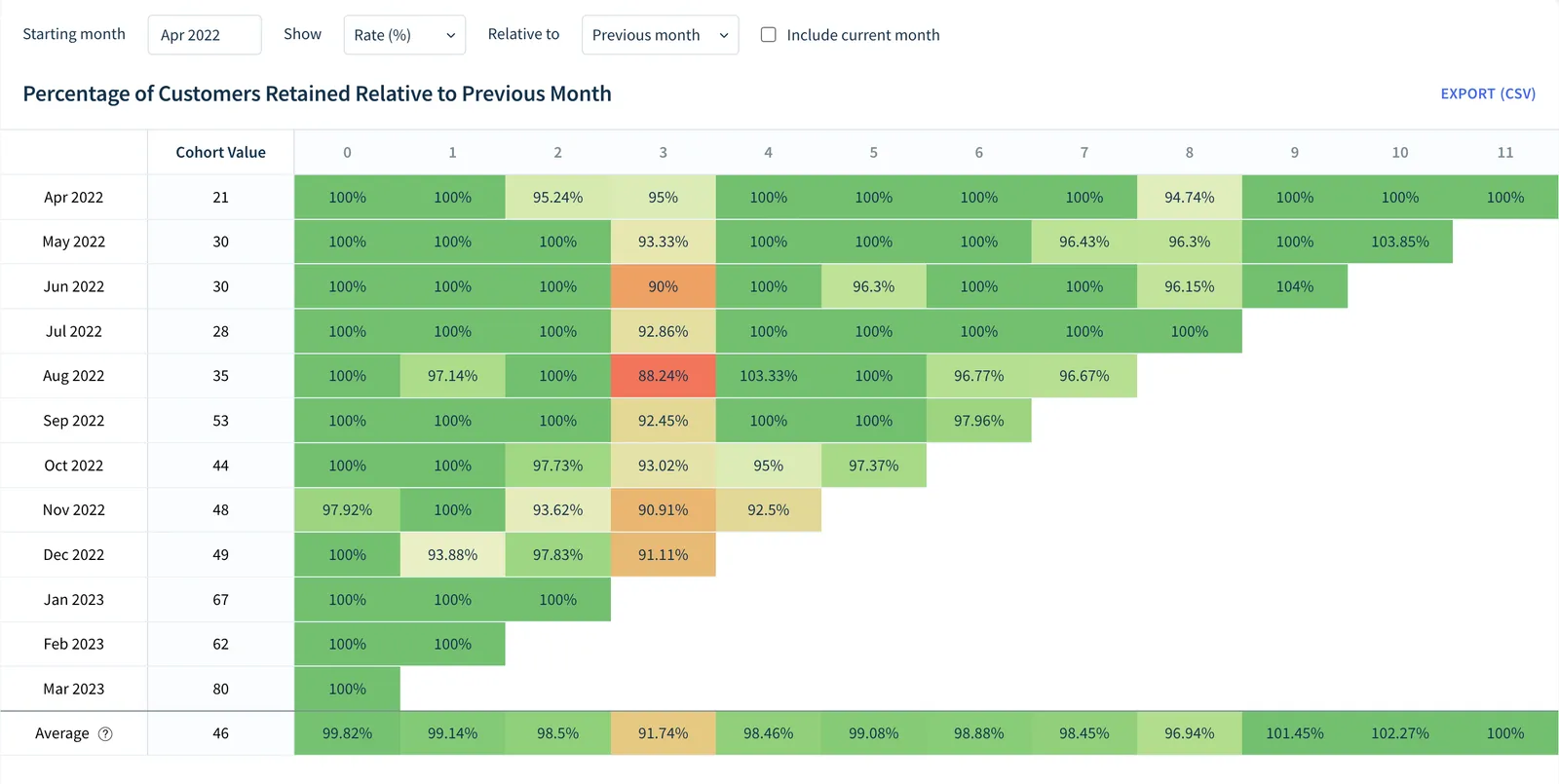Select the red 88.24% cell in Aug 2022

coord(664,376)
